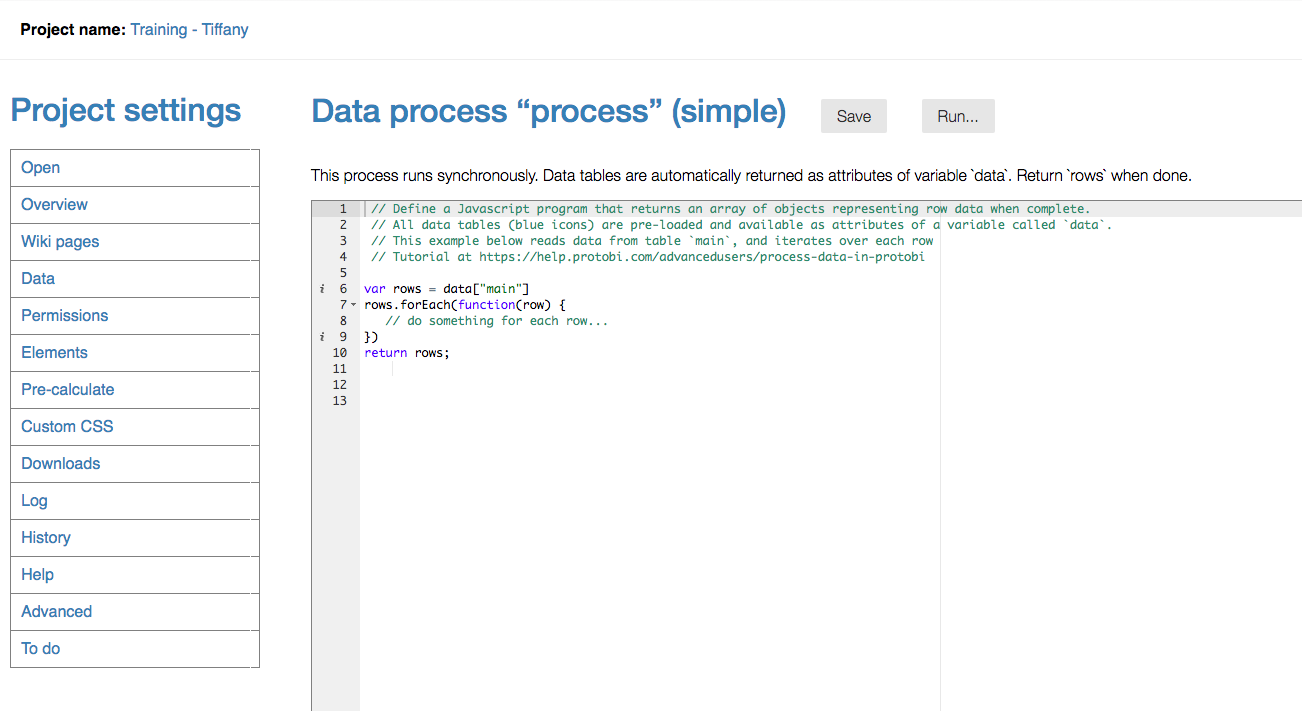This screenshot has width=1302, height=711.
Task: View the Data section
Action: [37, 278]
